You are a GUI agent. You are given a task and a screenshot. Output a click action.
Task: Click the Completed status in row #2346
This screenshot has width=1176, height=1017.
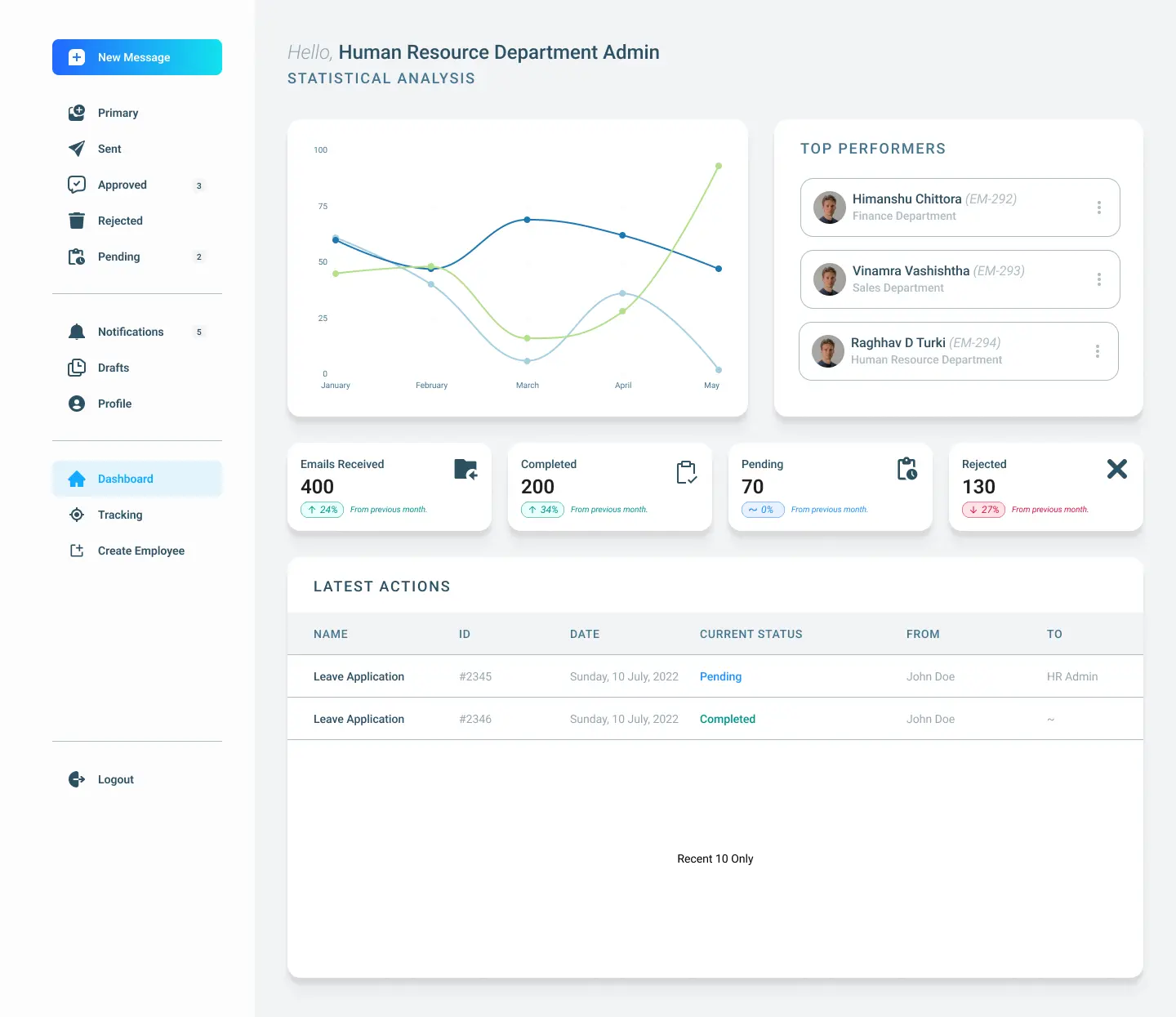(727, 719)
